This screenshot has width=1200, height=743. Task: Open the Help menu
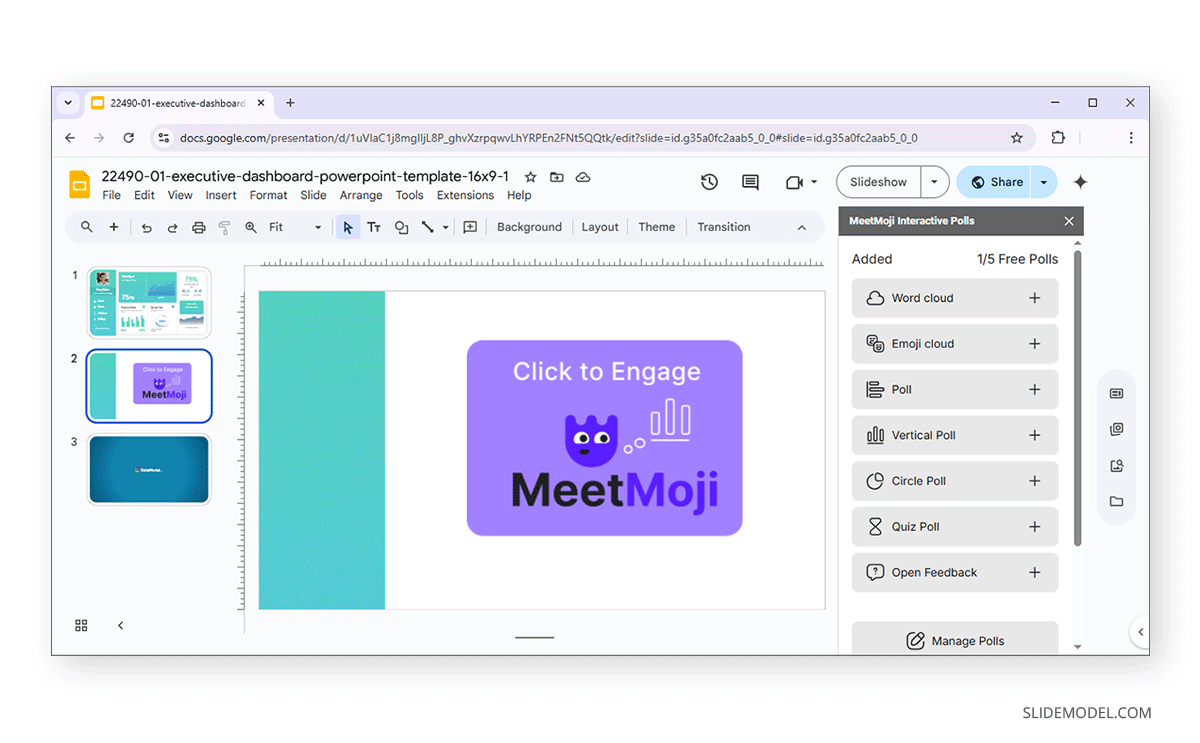click(x=519, y=195)
